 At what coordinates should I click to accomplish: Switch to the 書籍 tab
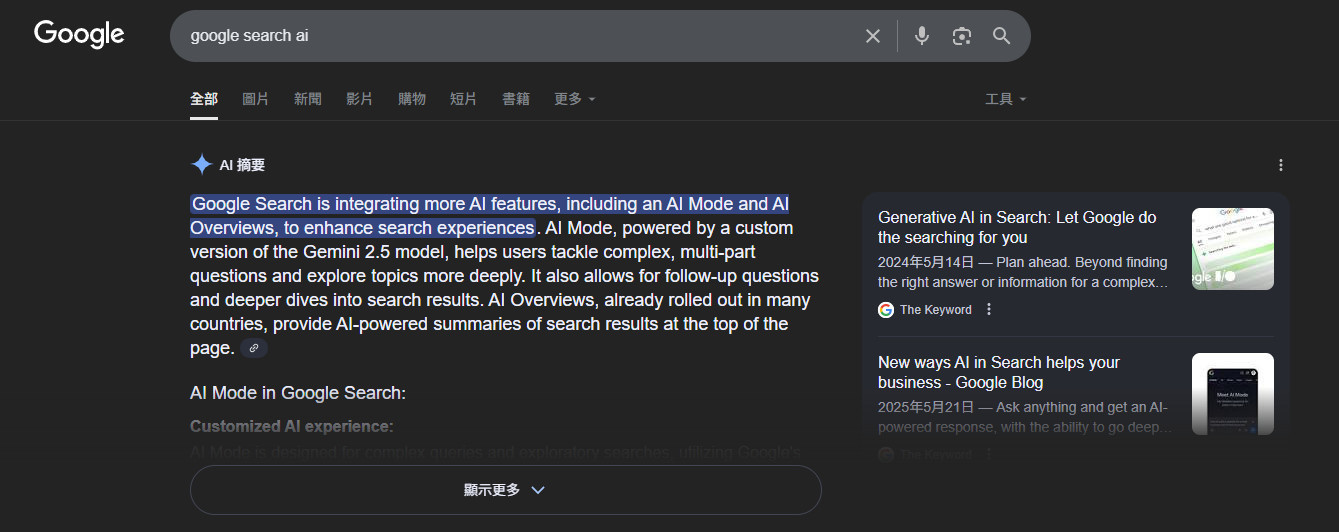516,99
